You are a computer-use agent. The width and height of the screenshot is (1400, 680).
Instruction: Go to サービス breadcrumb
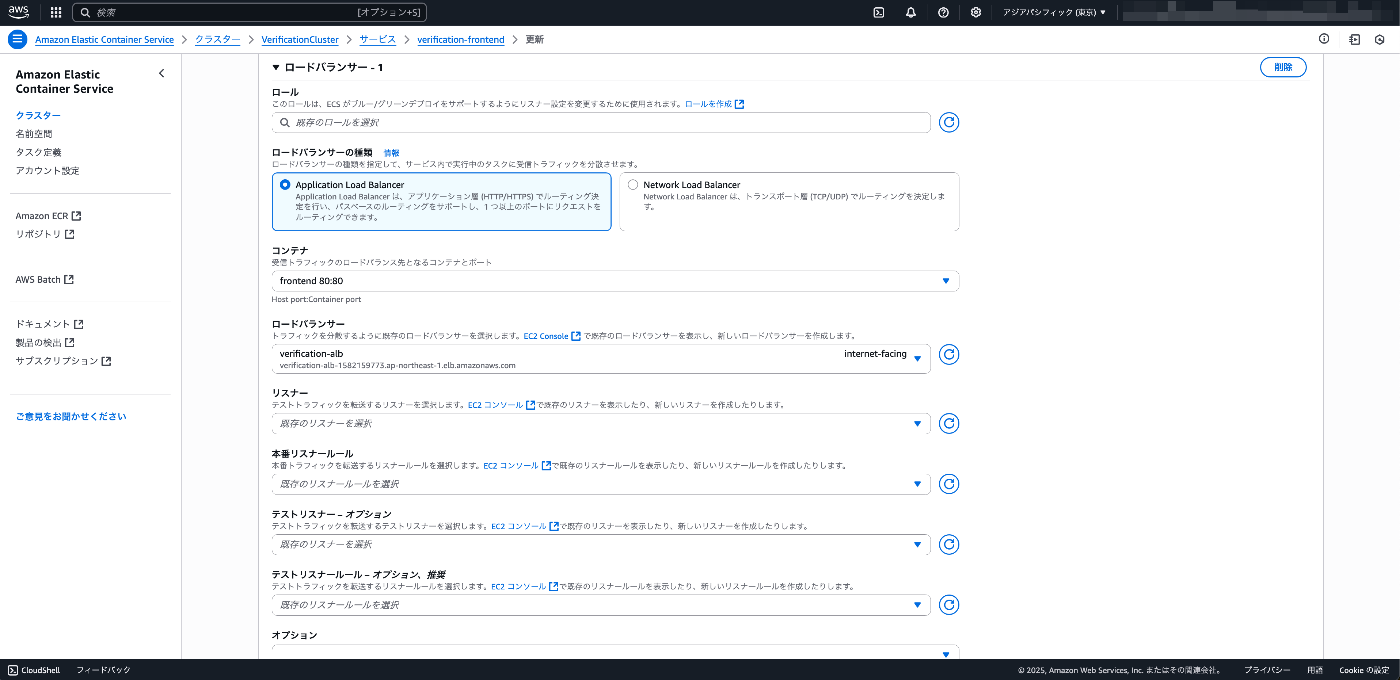(377, 40)
